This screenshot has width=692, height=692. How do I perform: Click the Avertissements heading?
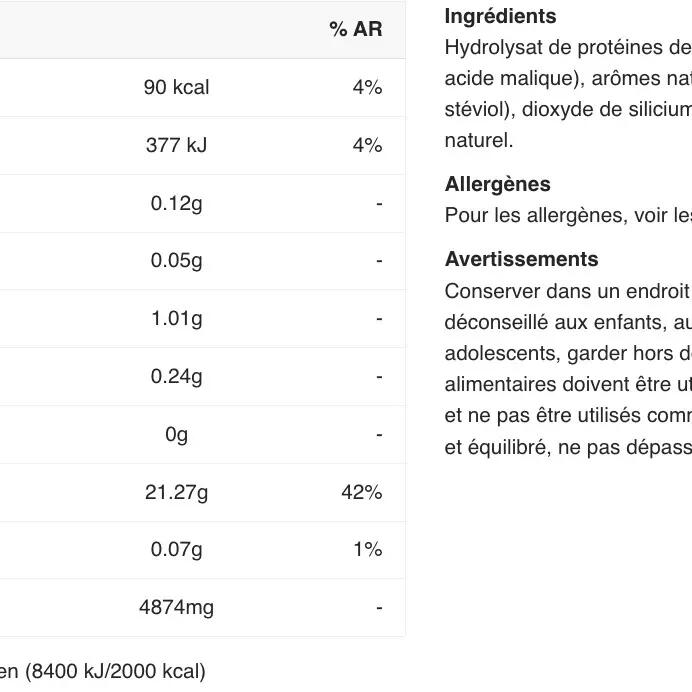[x=521, y=259]
